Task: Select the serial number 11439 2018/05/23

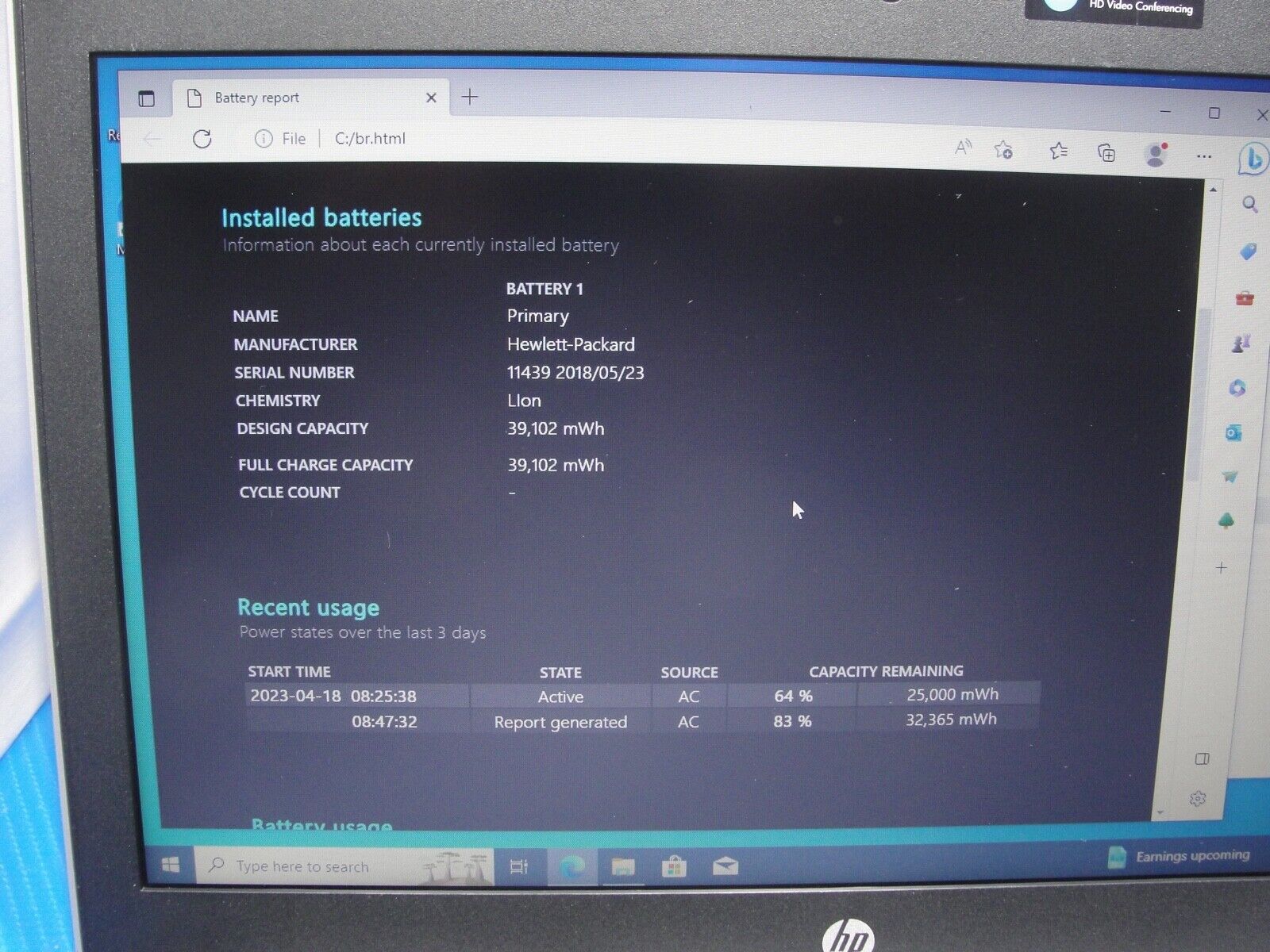Action: tap(575, 373)
